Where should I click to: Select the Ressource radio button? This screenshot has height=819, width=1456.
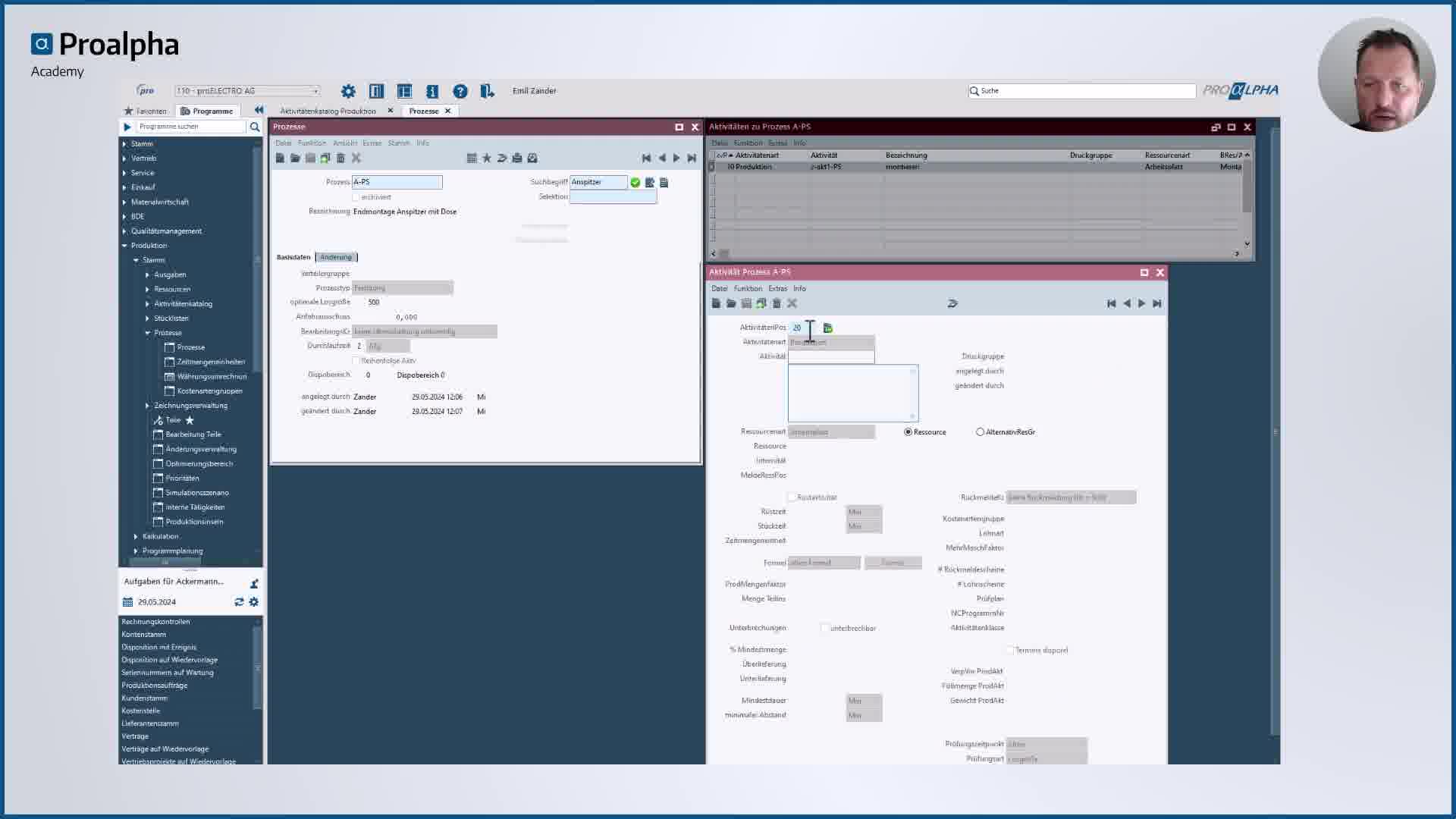point(908,431)
